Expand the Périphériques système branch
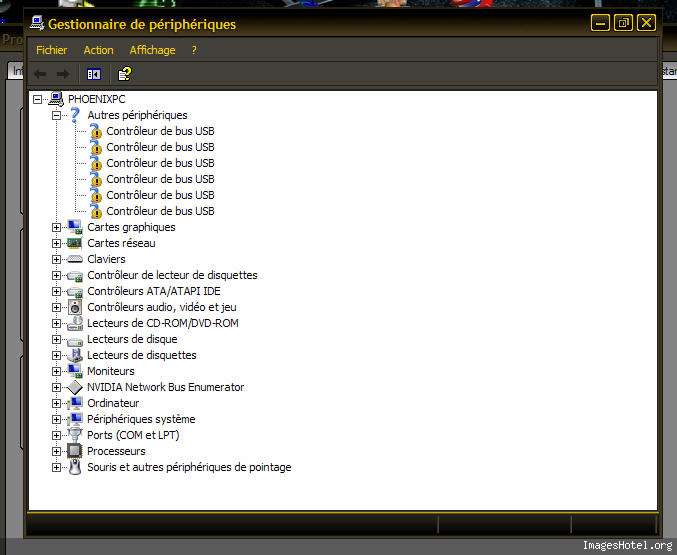This screenshot has height=555, width=677. [x=56, y=419]
